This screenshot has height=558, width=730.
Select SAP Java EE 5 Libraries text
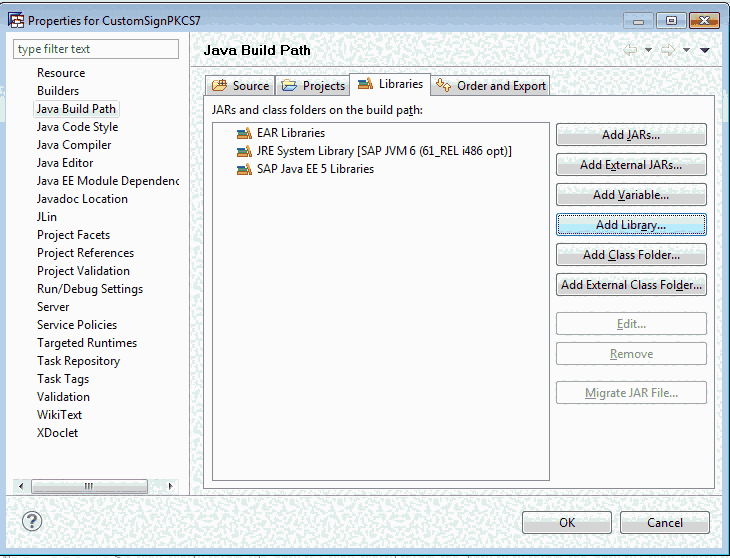(315, 169)
